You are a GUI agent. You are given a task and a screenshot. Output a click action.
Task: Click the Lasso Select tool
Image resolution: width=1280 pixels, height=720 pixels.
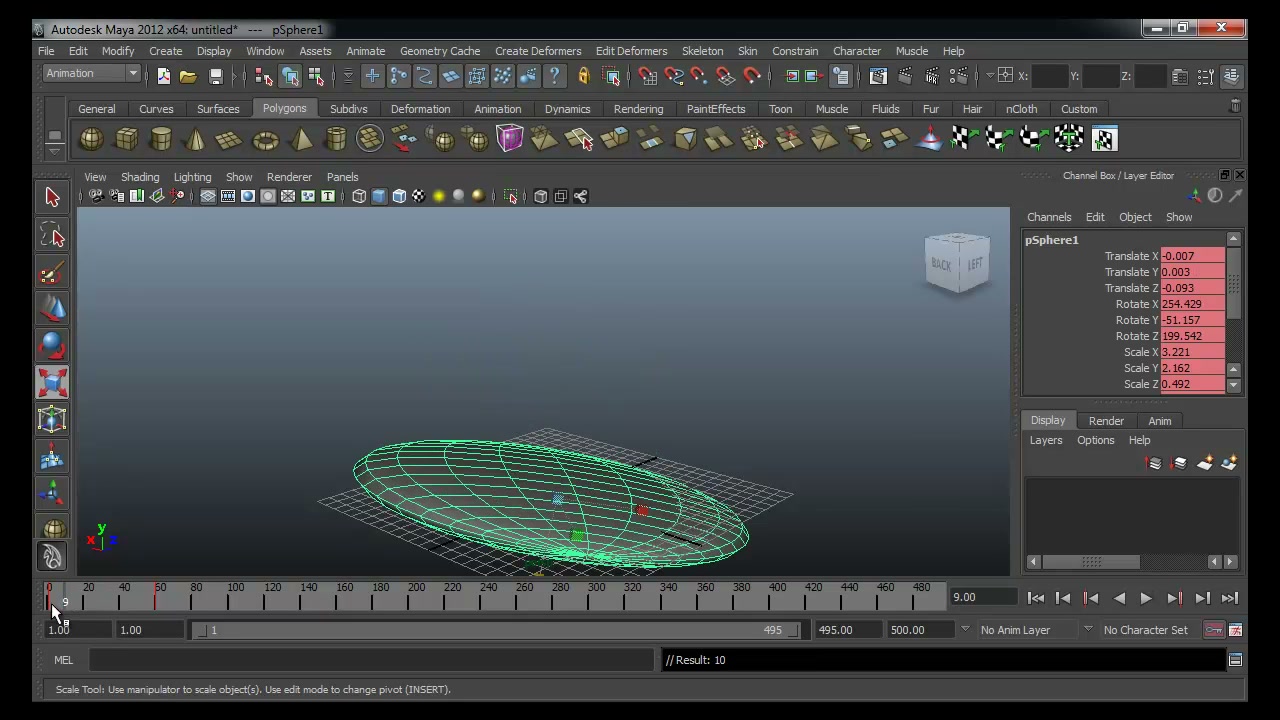pos(52,235)
